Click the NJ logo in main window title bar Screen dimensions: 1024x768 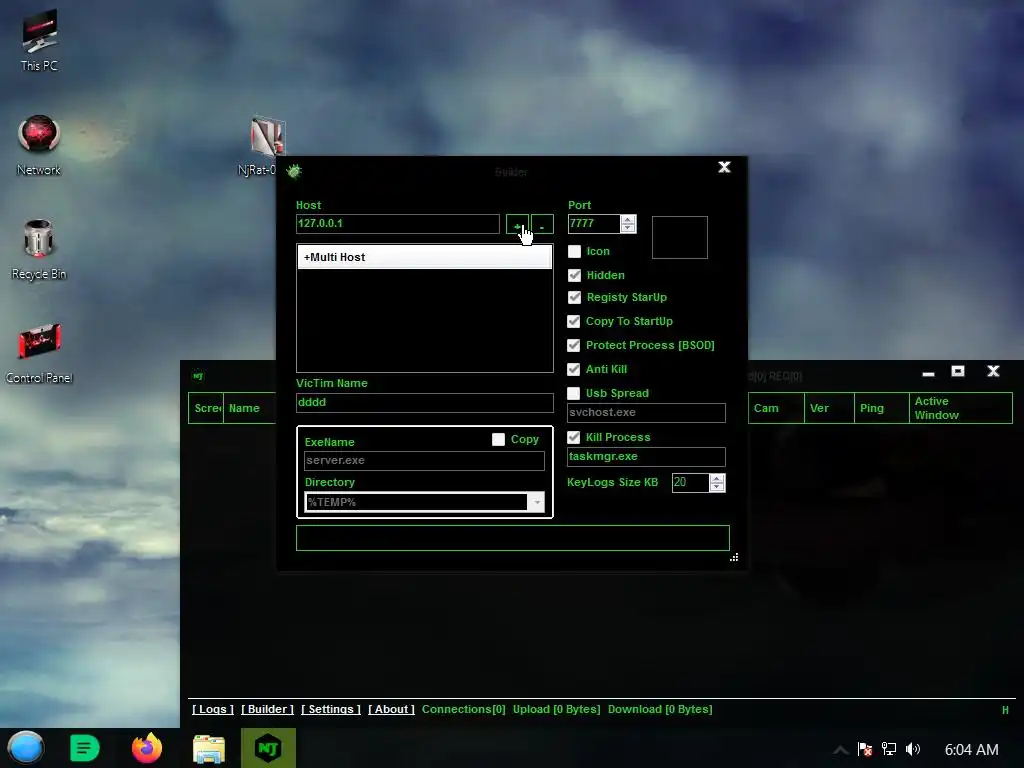[198, 376]
